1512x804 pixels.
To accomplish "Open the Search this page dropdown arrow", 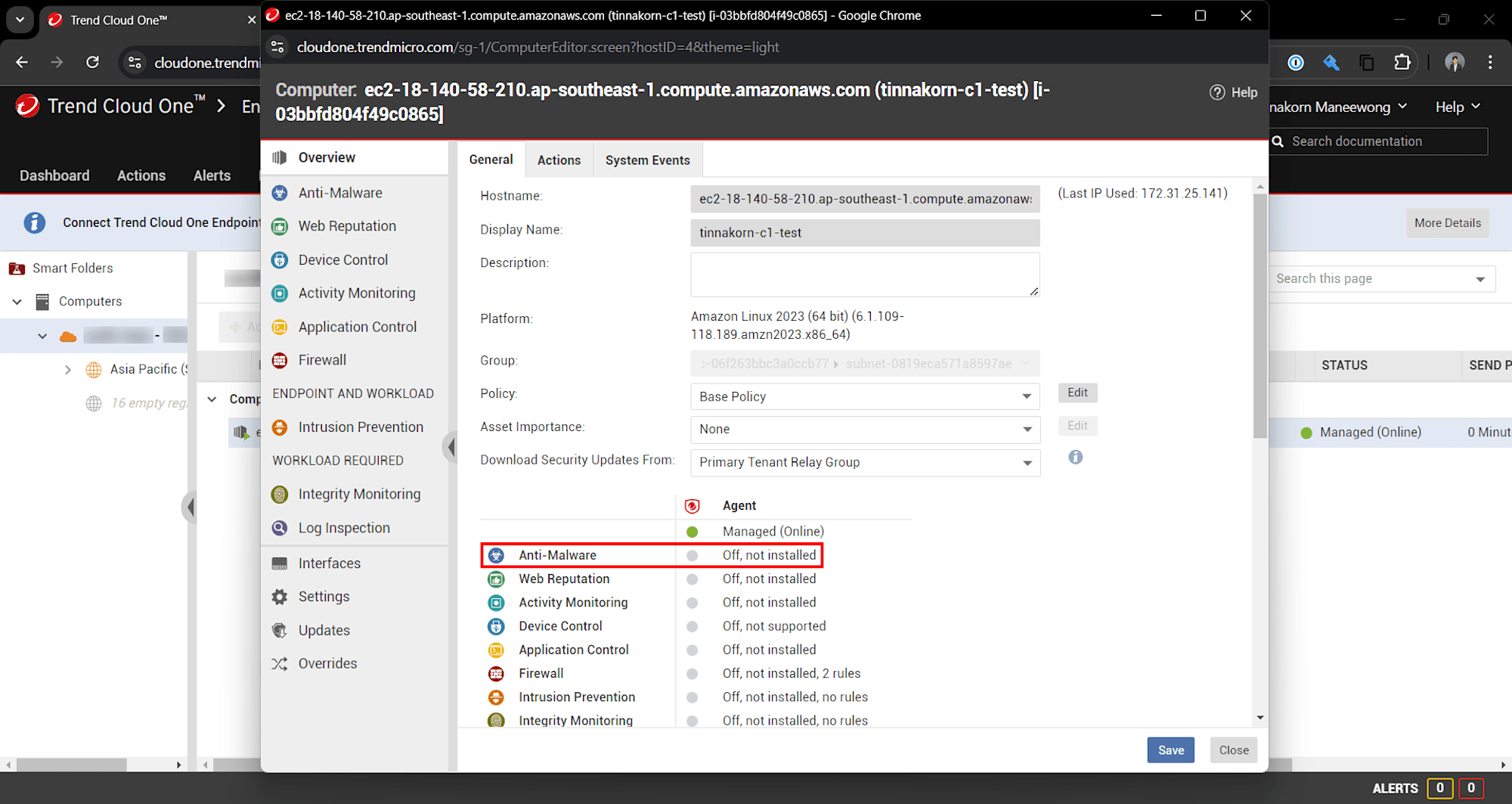I will coord(1479,279).
